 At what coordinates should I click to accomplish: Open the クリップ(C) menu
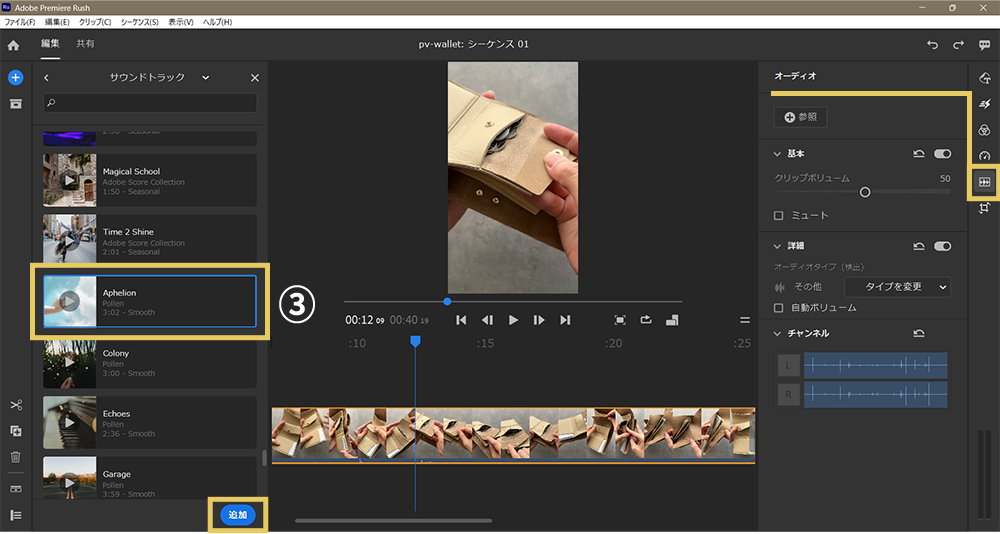tap(95, 22)
